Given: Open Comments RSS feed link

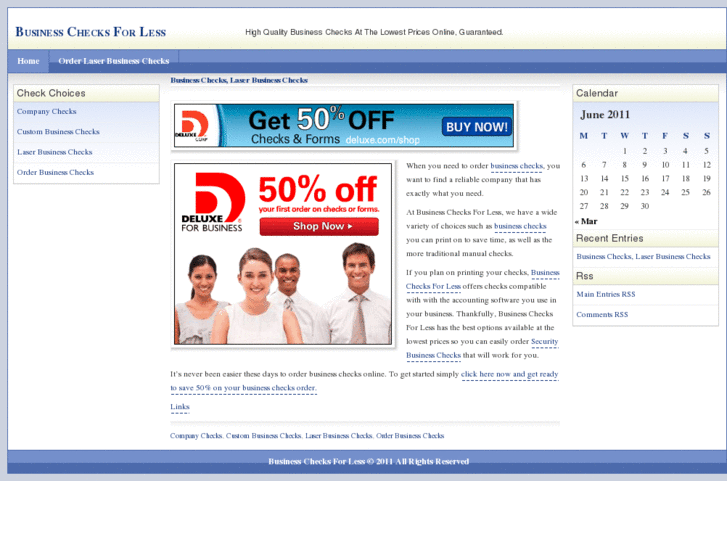Looking at the screenshot, I should pos(602,314).
